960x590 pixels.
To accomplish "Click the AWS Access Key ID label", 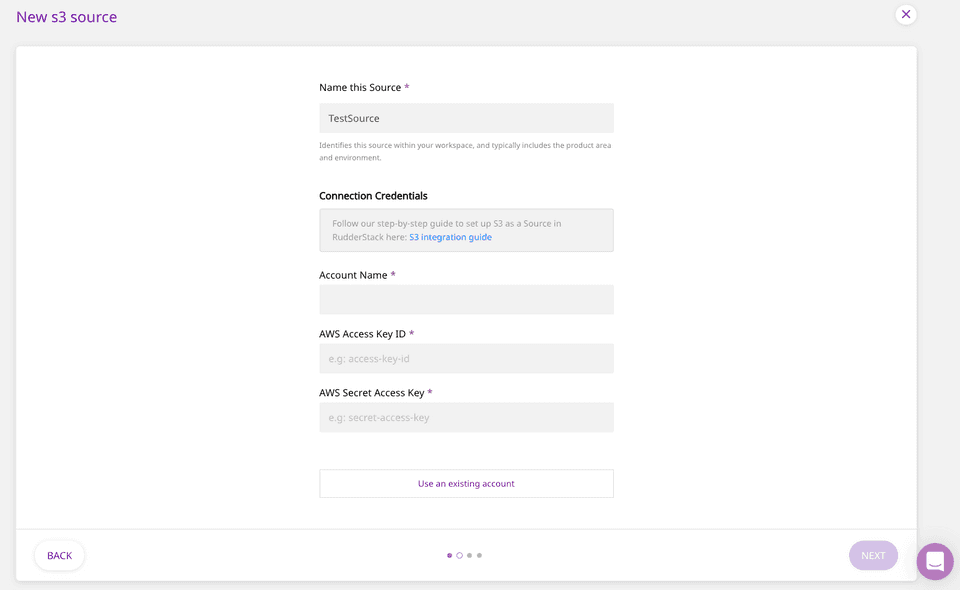I will [362, 334].
